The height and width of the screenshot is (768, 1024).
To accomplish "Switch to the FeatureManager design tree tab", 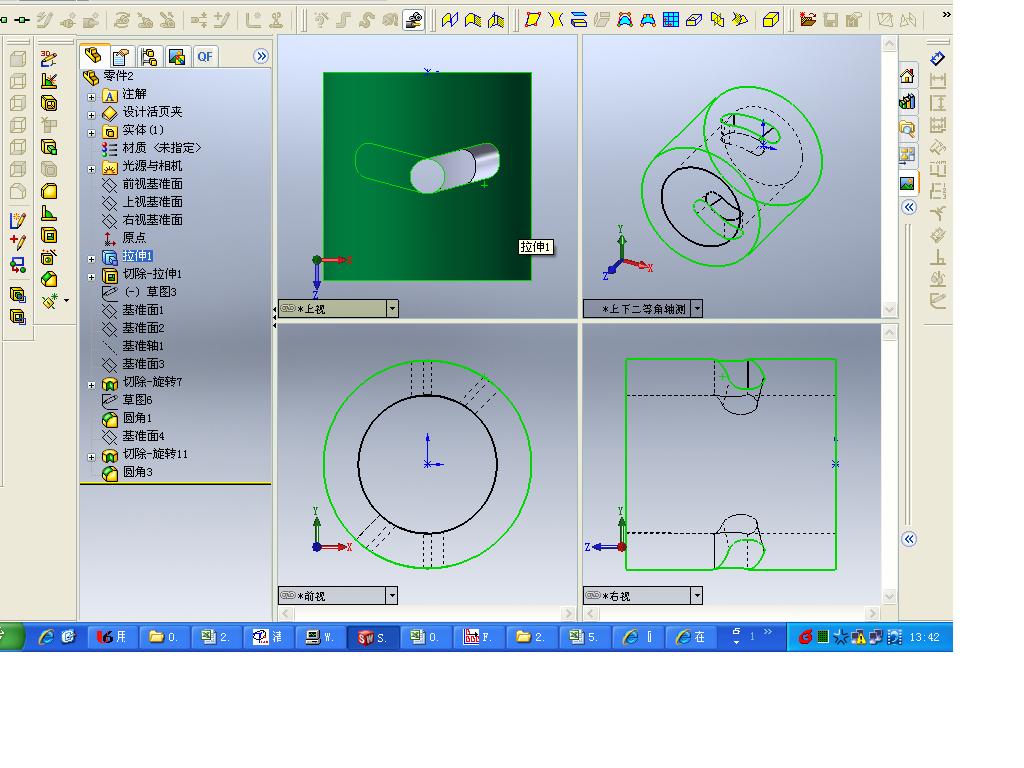I will (93, 56).
